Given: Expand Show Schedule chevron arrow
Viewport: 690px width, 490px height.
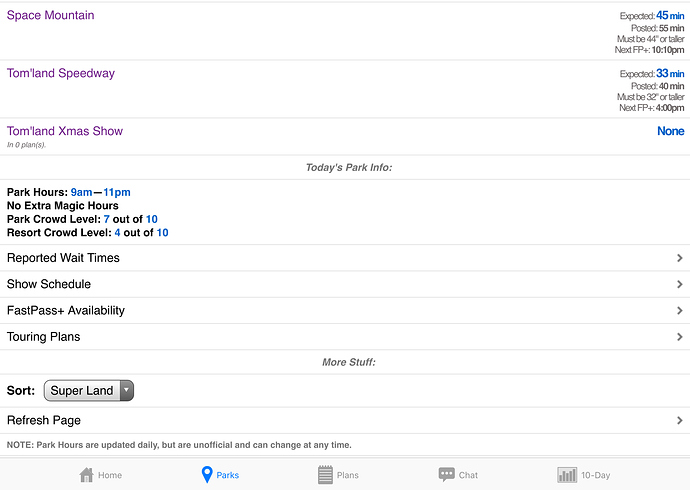Looking at the screenshot, I should 679,284.
